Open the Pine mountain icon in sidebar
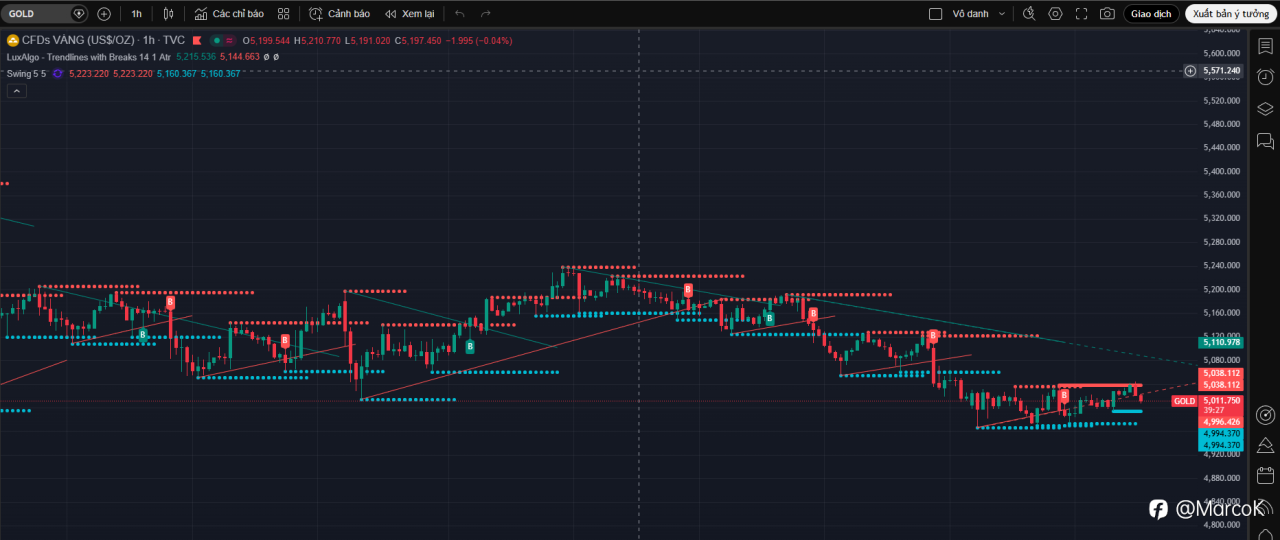 [1265, 445]
